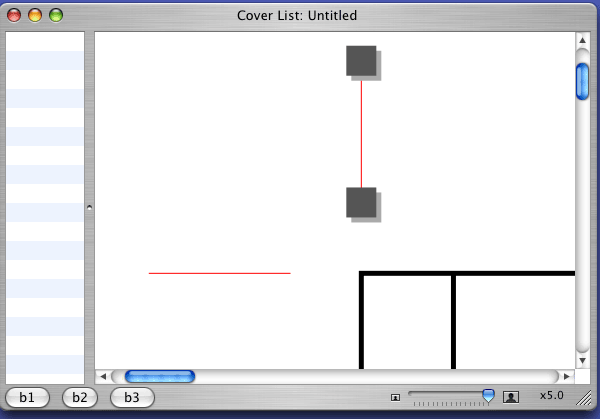Click the horizontal scrollbar right arrow

567,376
